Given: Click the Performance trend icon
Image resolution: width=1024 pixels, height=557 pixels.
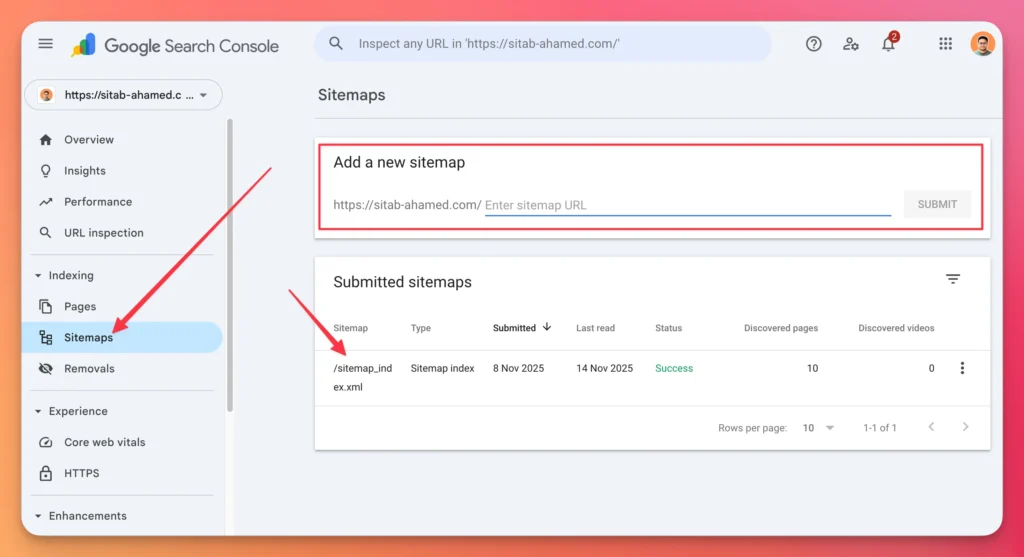Looking at the screenshot, I should (45, 202).
